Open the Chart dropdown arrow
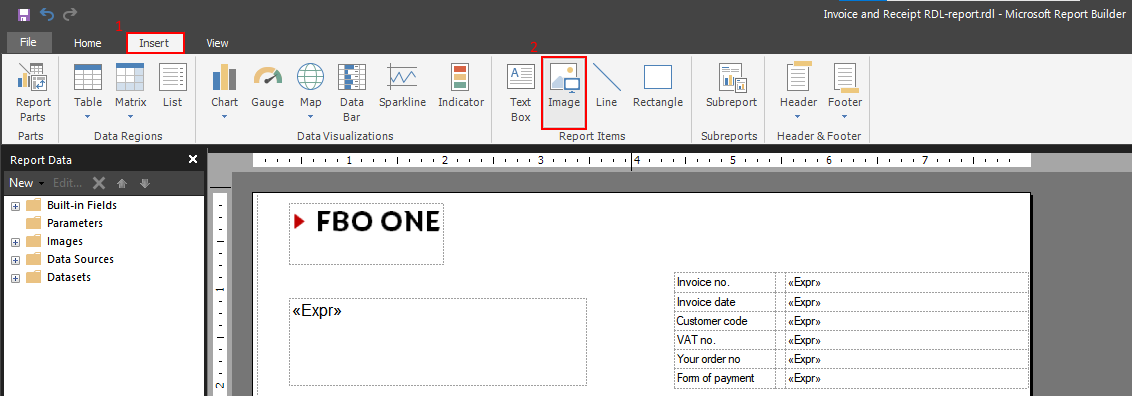This screenshot has height=396, width=1132. 225,116
